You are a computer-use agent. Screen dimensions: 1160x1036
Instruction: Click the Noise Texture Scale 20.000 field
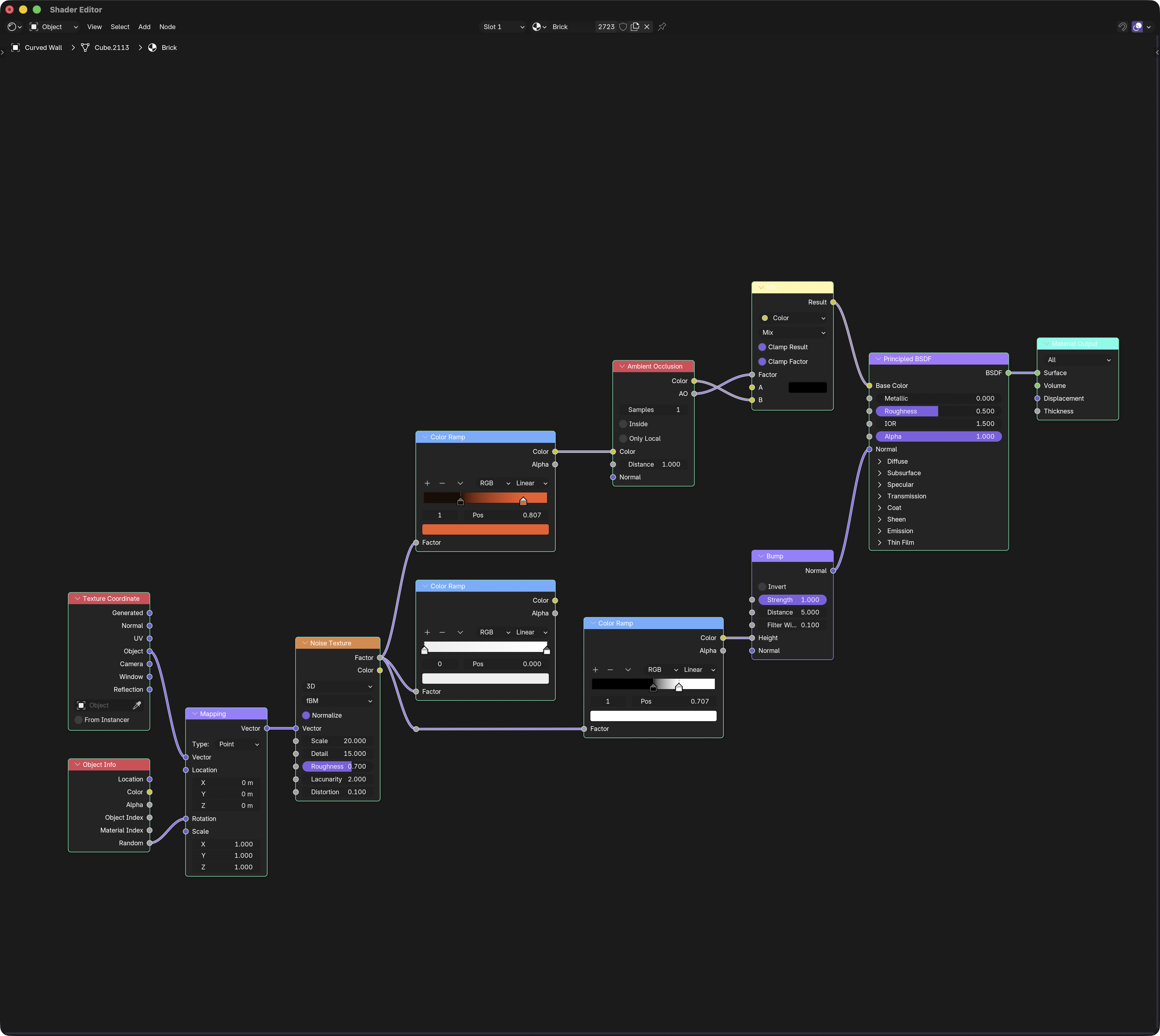click(x=338, y=741)
